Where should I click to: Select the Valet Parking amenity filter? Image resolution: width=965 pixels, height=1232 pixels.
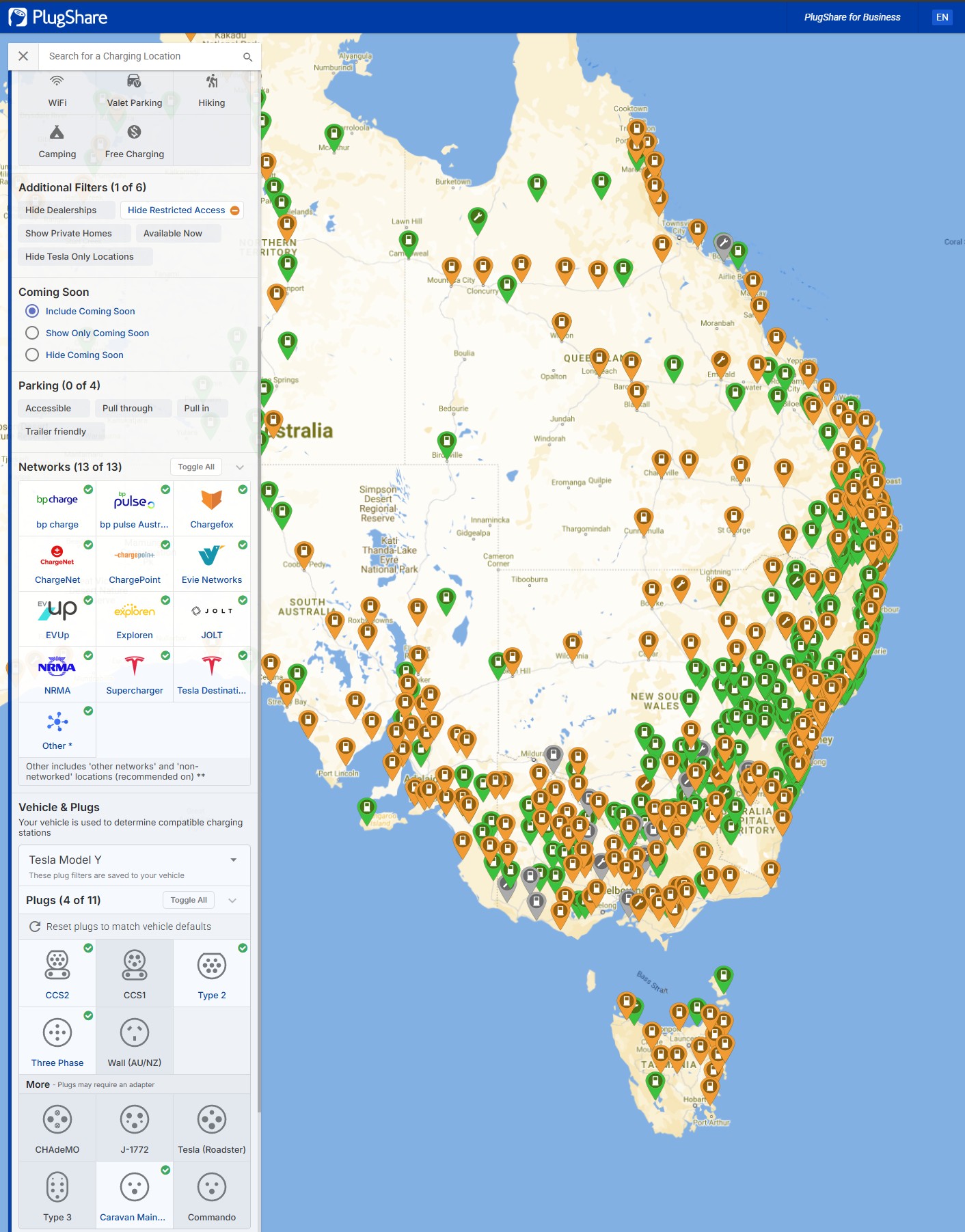[135, 90]
